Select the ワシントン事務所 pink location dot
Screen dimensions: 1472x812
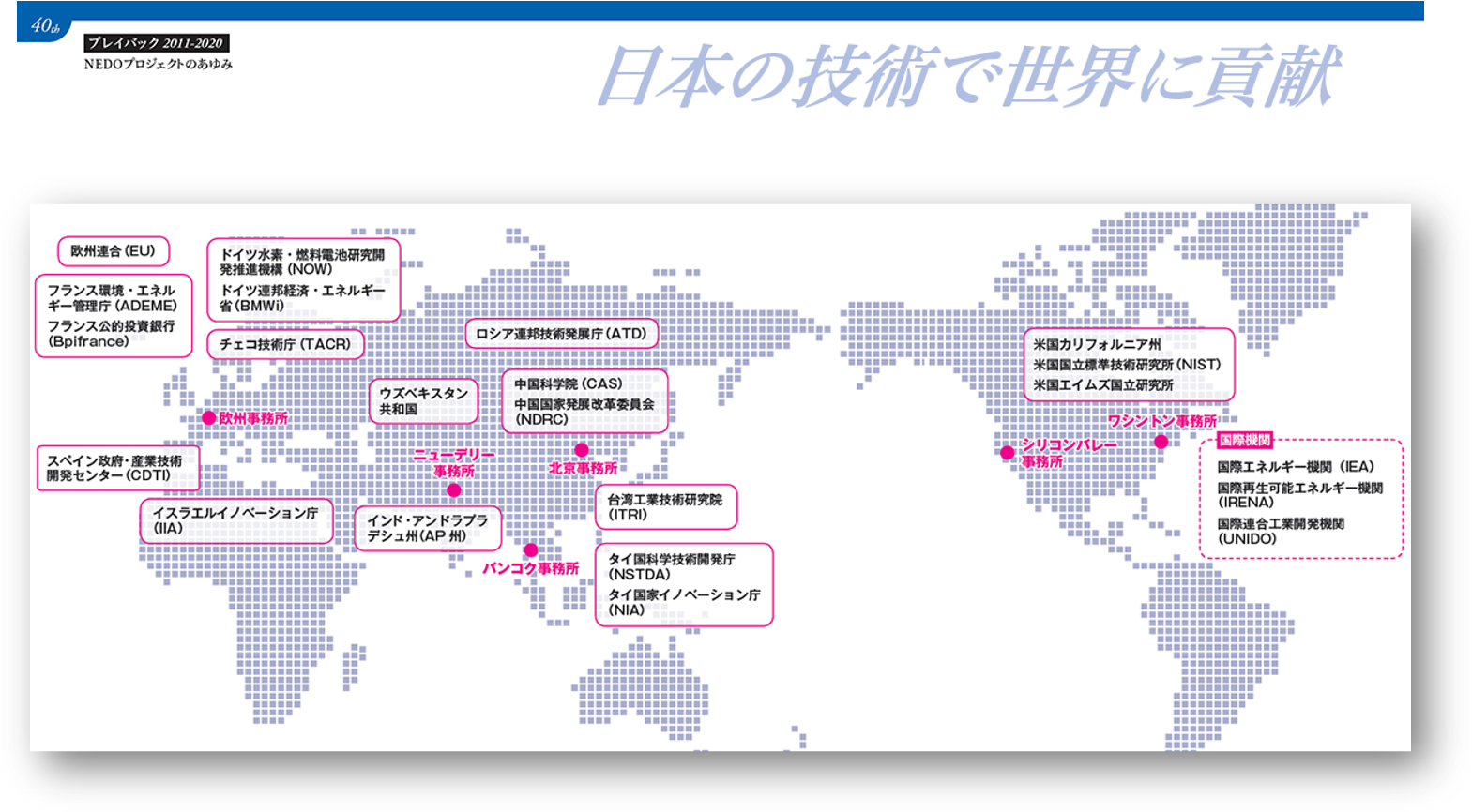(1161, 442)
